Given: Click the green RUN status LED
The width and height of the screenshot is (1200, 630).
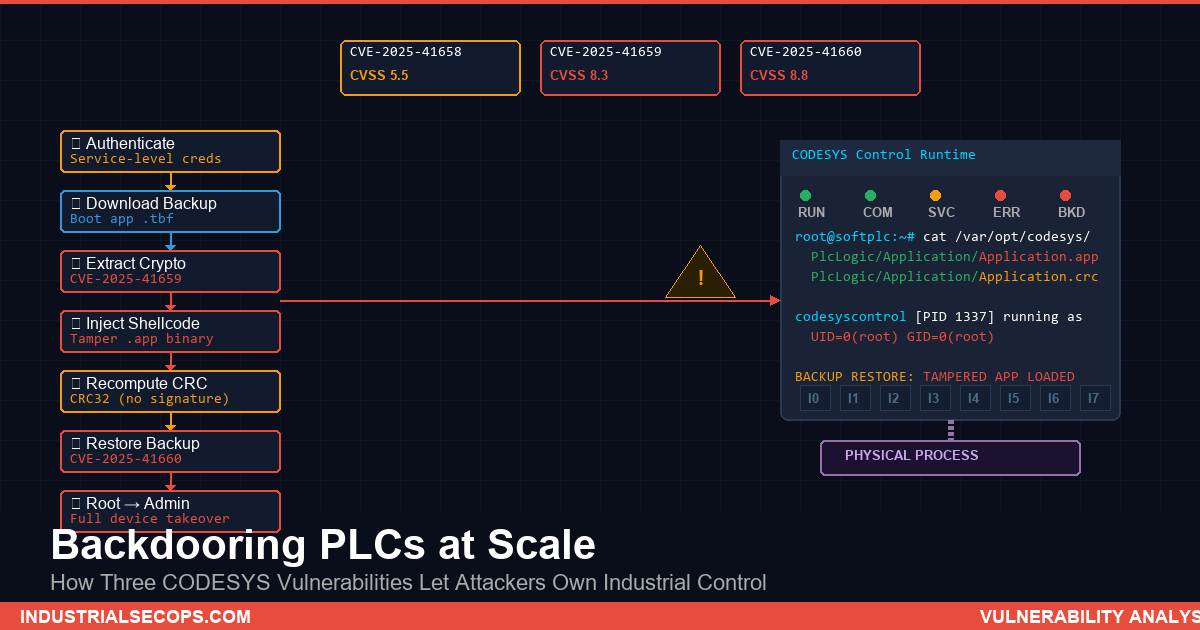Looking at the screenshot, I should tap(806, 196).
